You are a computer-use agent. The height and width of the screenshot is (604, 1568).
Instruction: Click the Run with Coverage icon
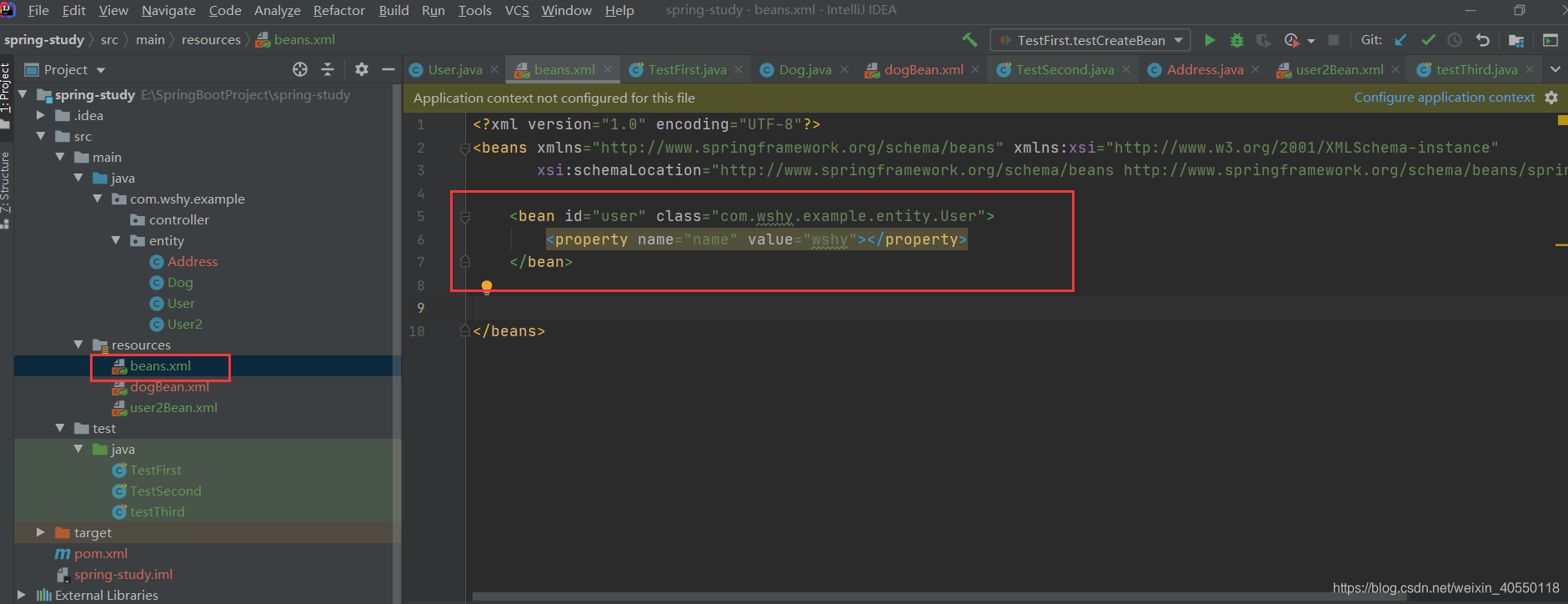pyautogui.click(x=1264, y=39)
